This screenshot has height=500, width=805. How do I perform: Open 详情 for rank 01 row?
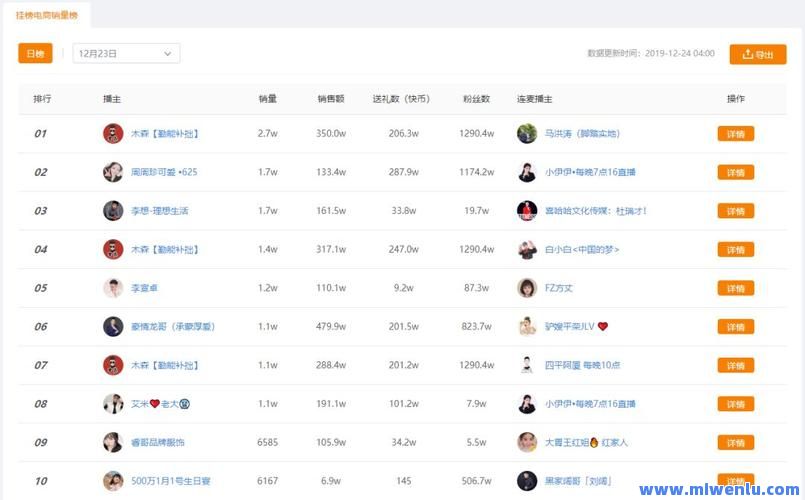coord(735,134)
